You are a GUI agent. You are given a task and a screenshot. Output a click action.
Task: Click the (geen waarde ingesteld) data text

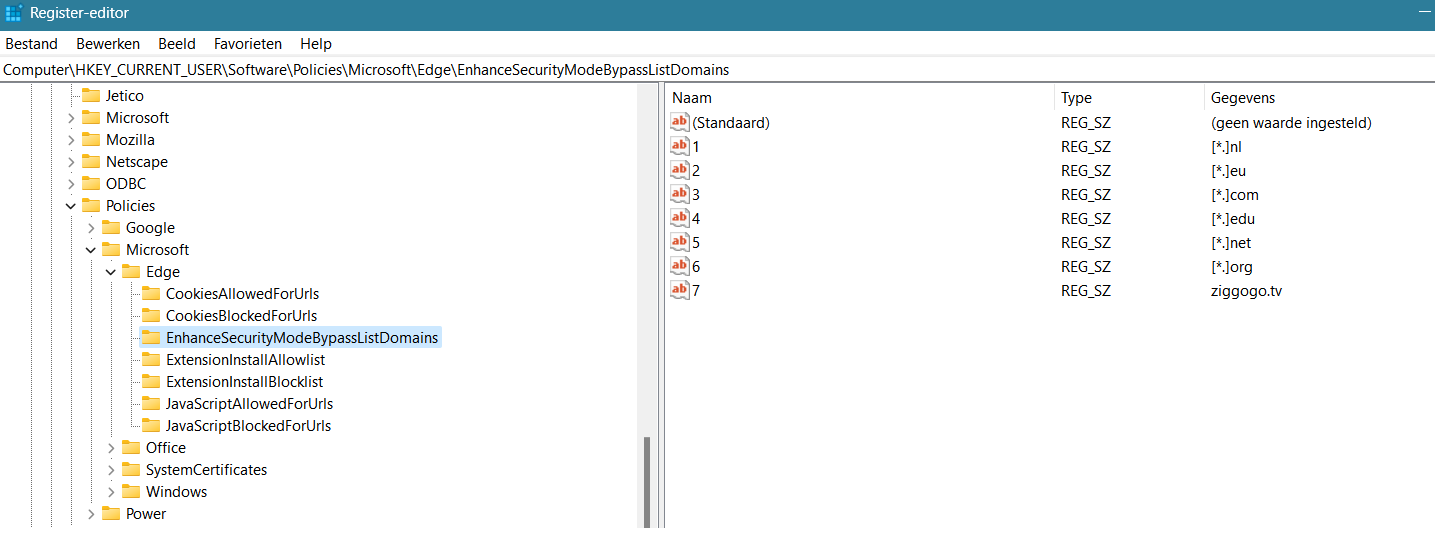point(1291,123)
